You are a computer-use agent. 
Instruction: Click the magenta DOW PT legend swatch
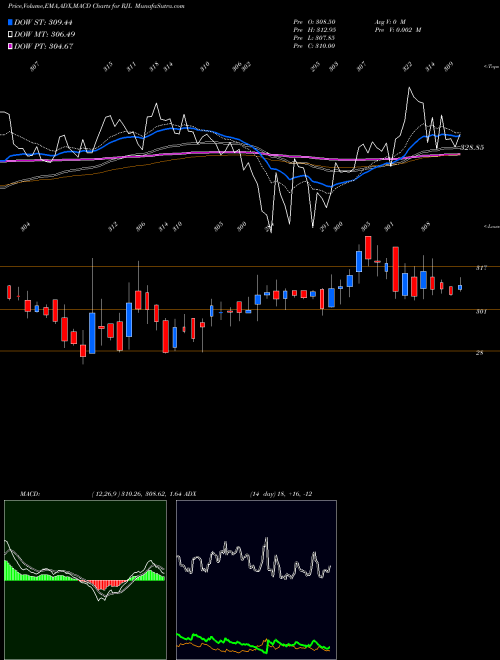click(11, 46)
